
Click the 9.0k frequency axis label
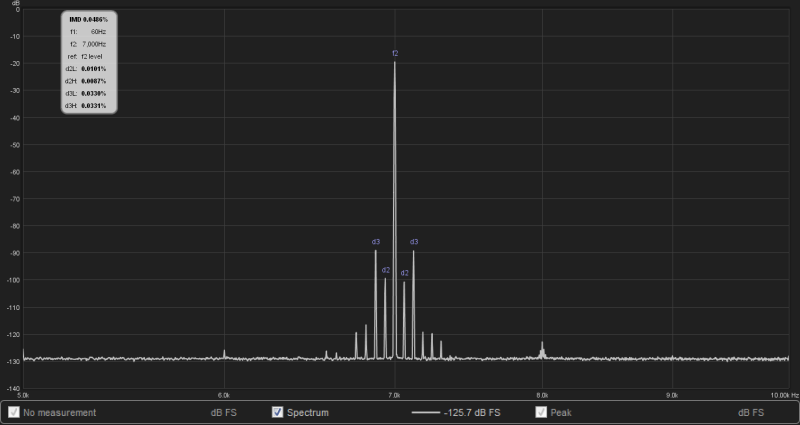coord(672,395)
